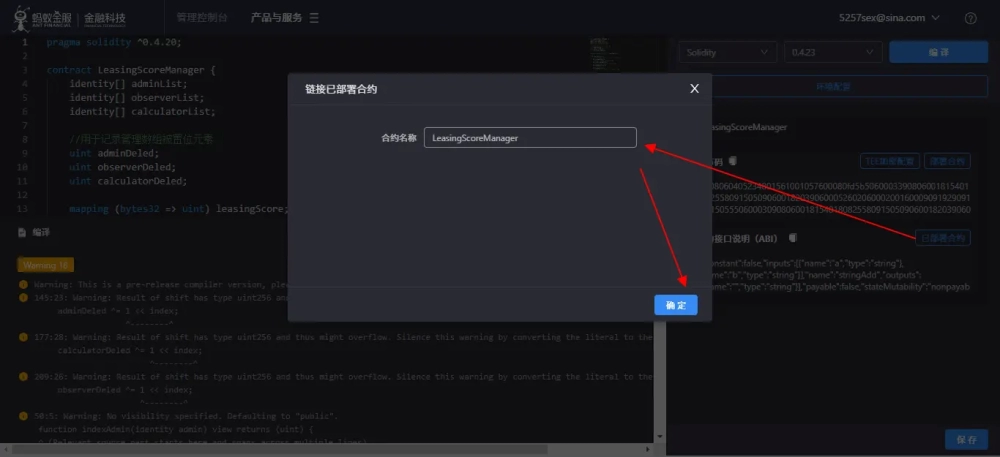The image size is (1000, 457).
Task: Click the warning icon beside '145:23: Warning'
Action: coord(24,298)
